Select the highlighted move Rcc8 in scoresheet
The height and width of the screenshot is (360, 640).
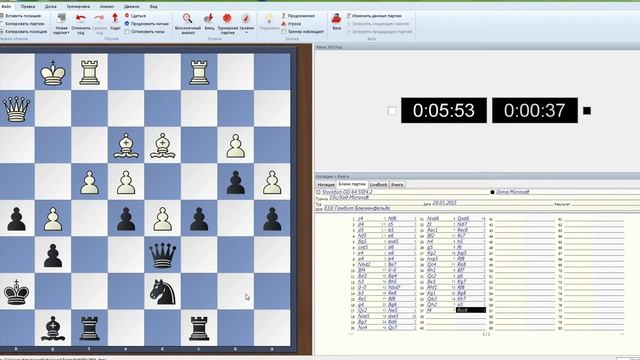tap(470, 310)
